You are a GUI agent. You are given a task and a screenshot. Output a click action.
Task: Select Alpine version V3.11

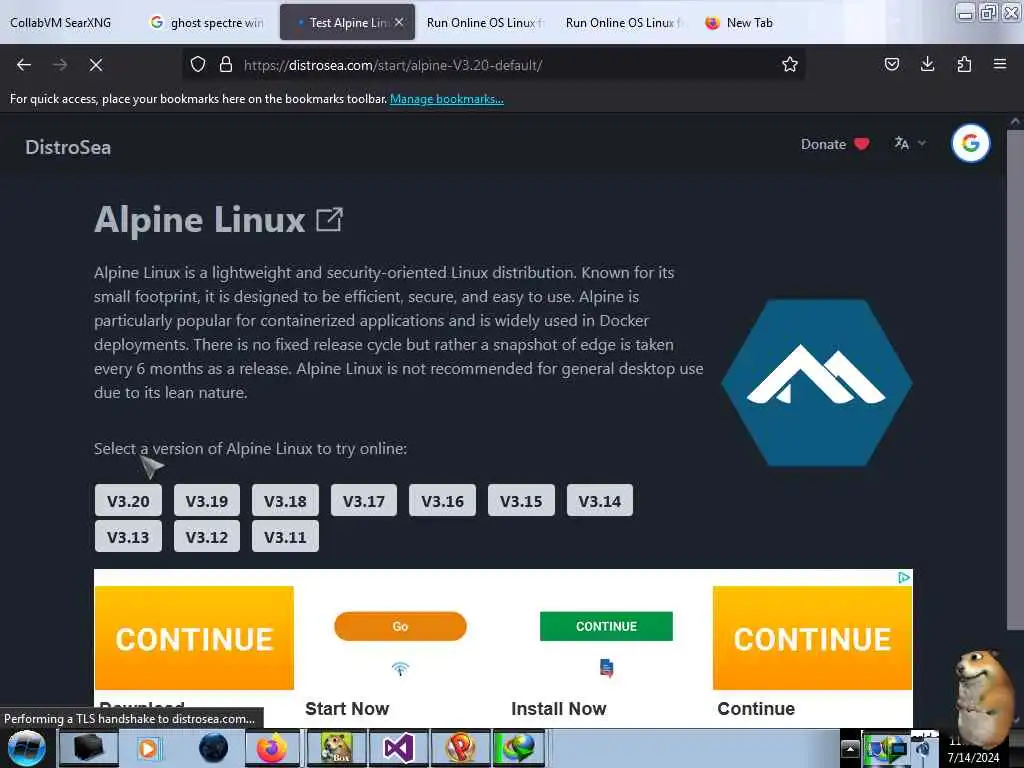[x=285, y=537]
